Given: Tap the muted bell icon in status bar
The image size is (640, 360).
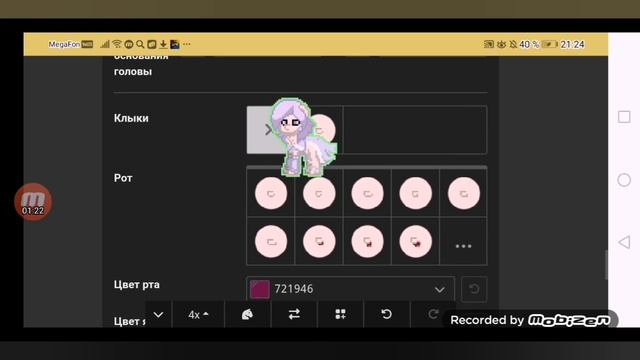Looking at the screenshot, I should (513, 44).
